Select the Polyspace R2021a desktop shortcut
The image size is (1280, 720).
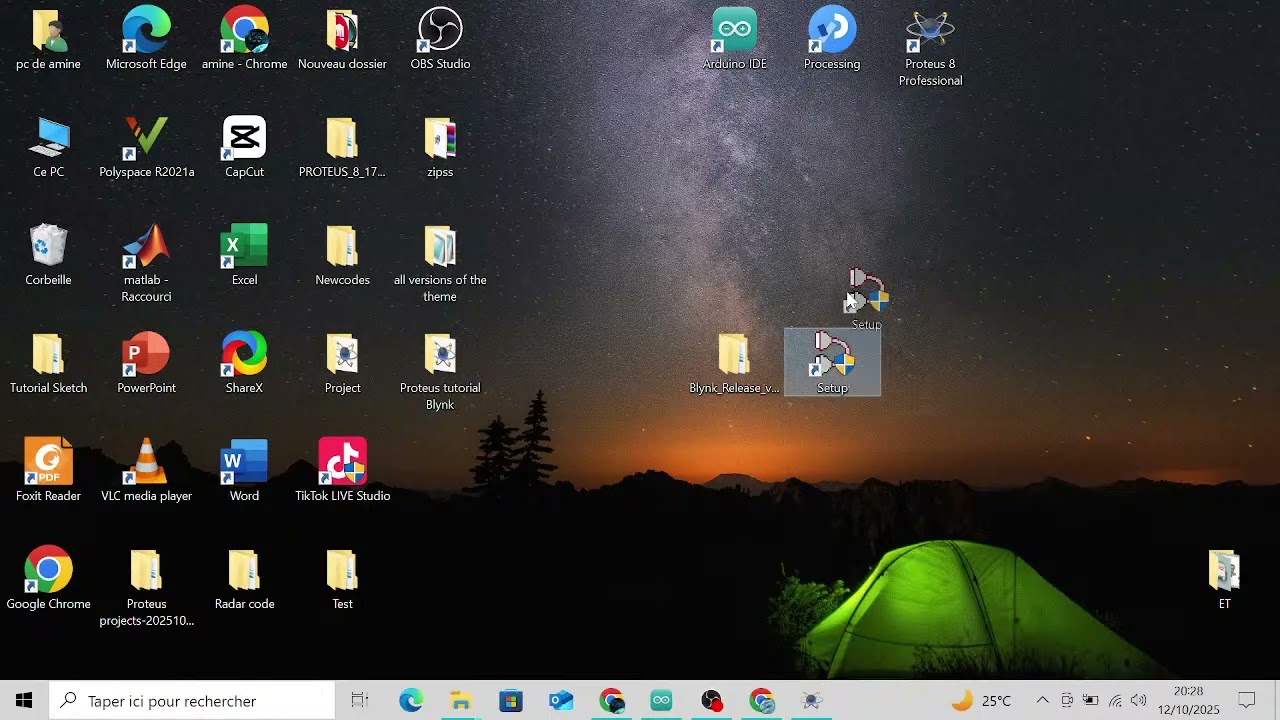146,148
